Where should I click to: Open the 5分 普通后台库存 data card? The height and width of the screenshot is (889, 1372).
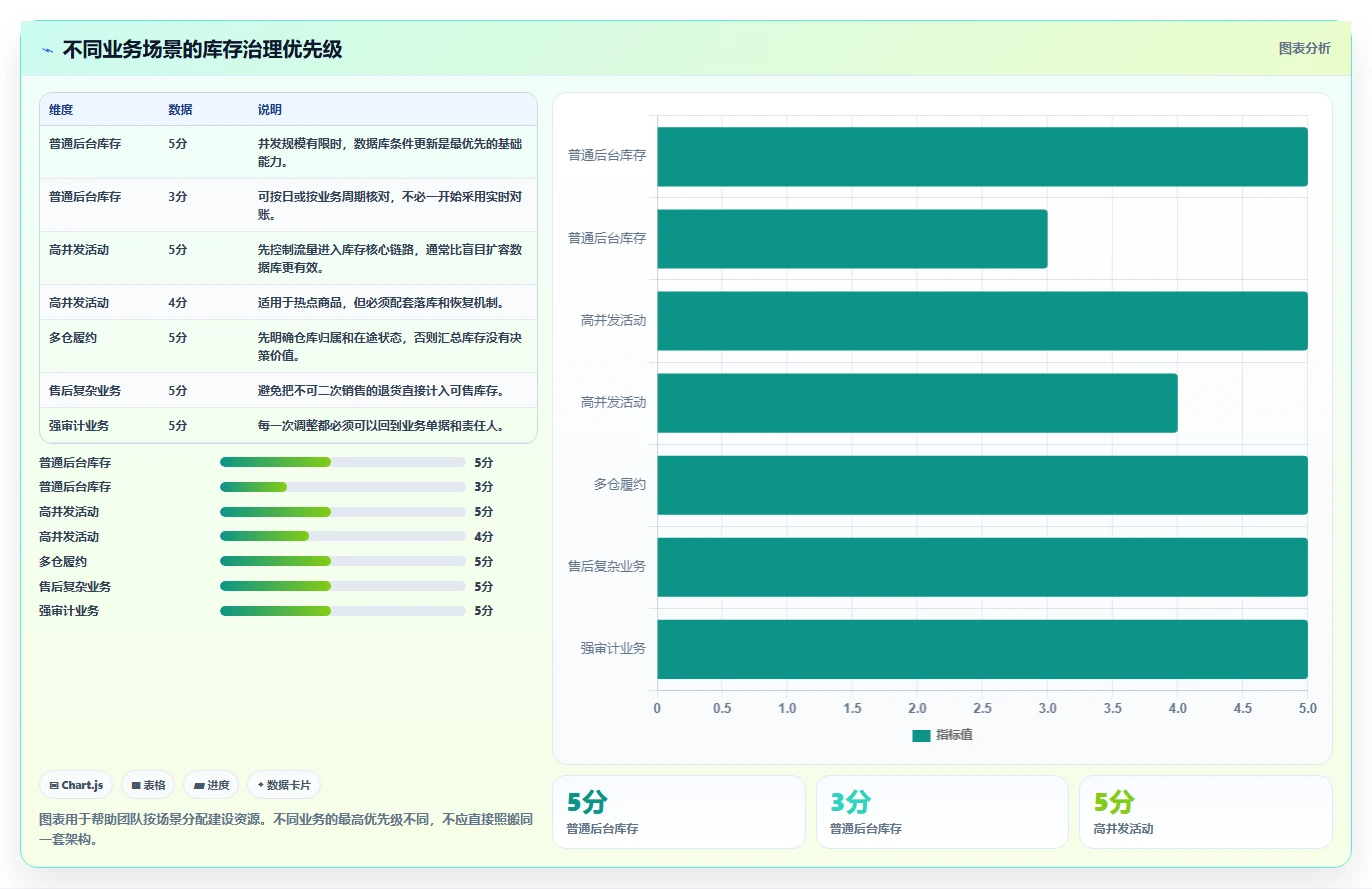[679, 812]
